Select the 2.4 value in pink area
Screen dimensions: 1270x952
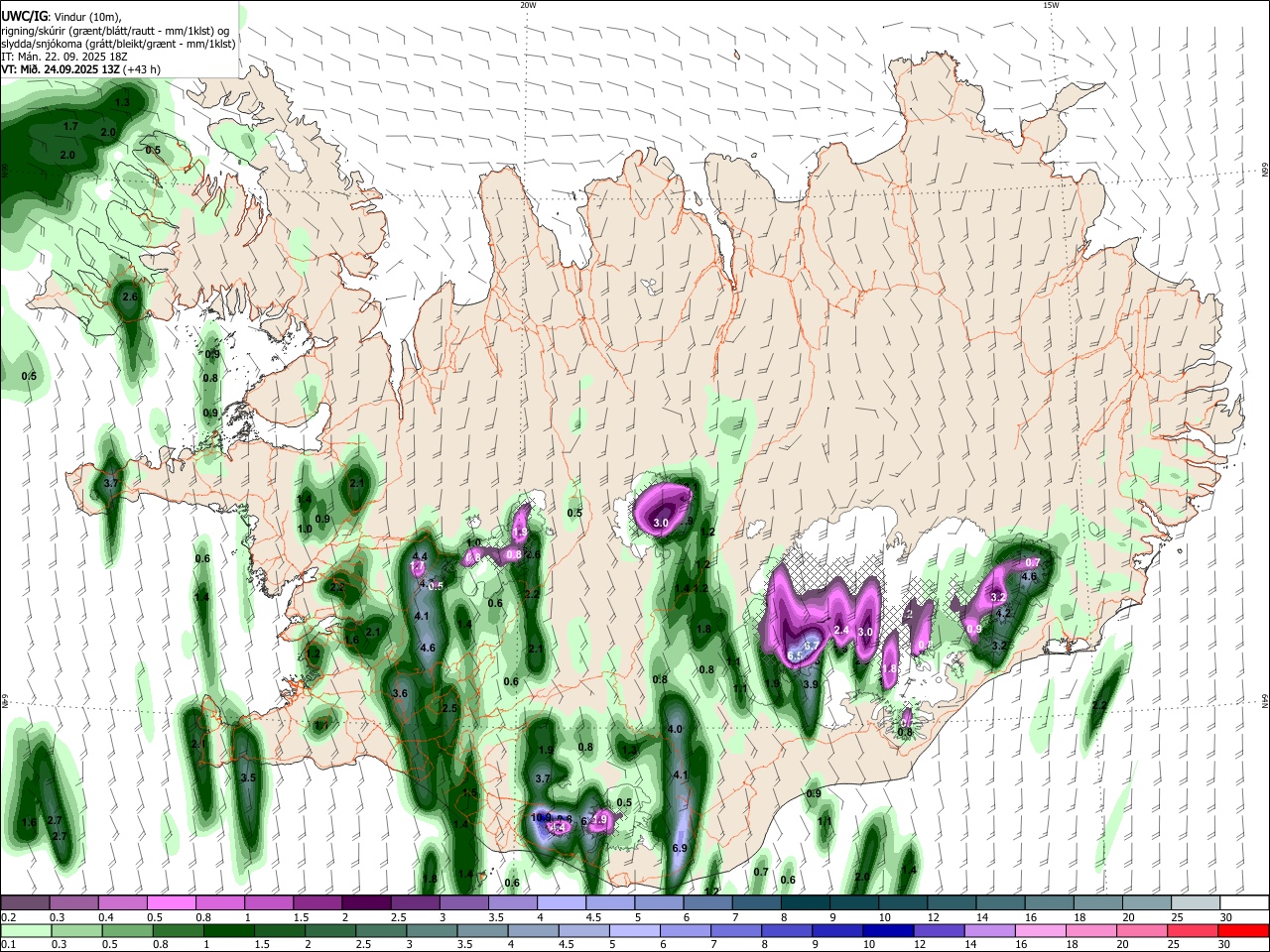(841, 631)
